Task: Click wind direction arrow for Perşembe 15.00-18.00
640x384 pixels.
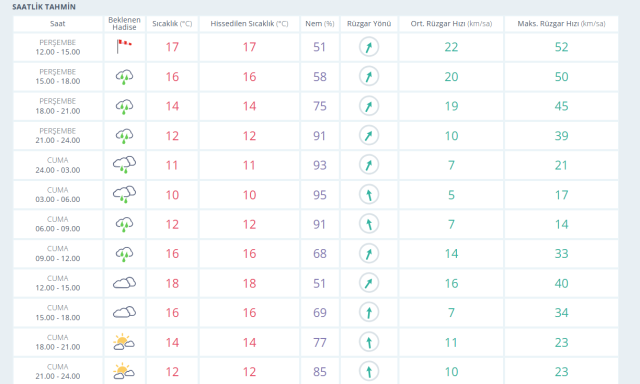Action: [x=369, y=76]
